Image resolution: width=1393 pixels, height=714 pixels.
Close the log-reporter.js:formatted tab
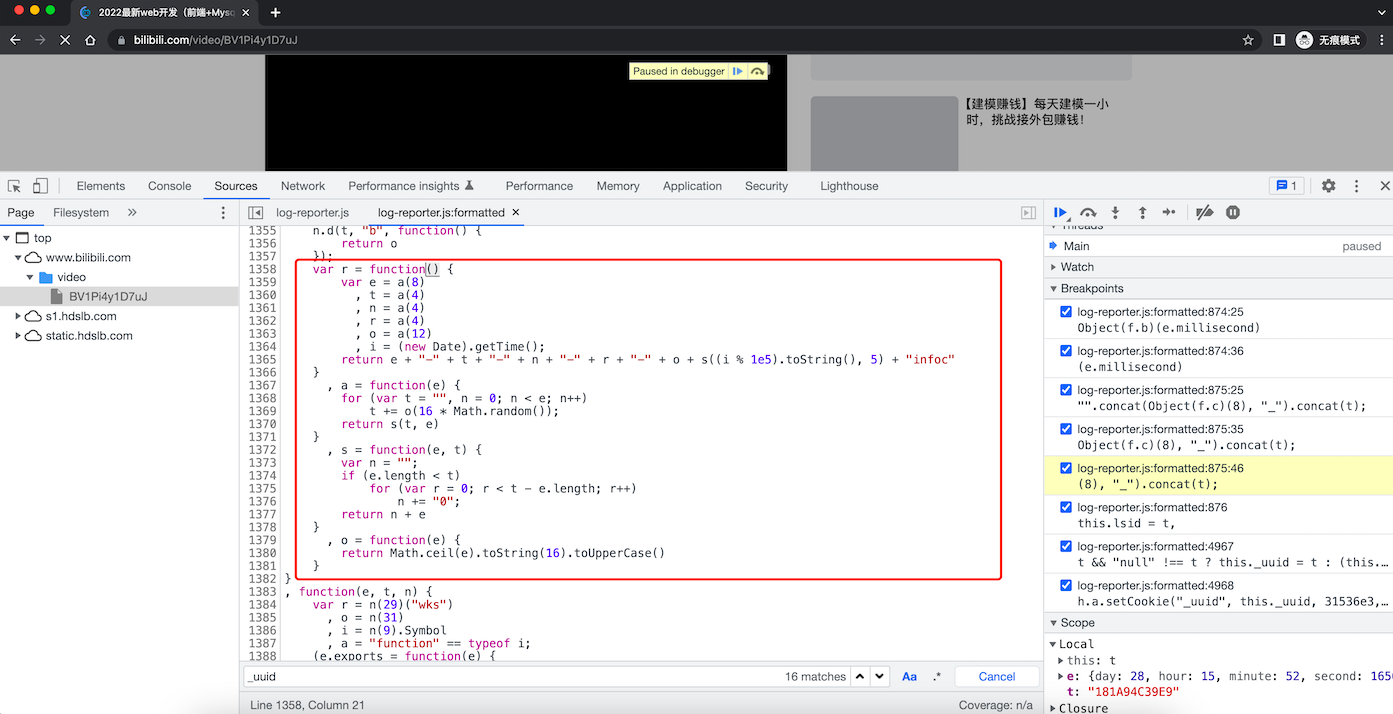click(516, 213)
